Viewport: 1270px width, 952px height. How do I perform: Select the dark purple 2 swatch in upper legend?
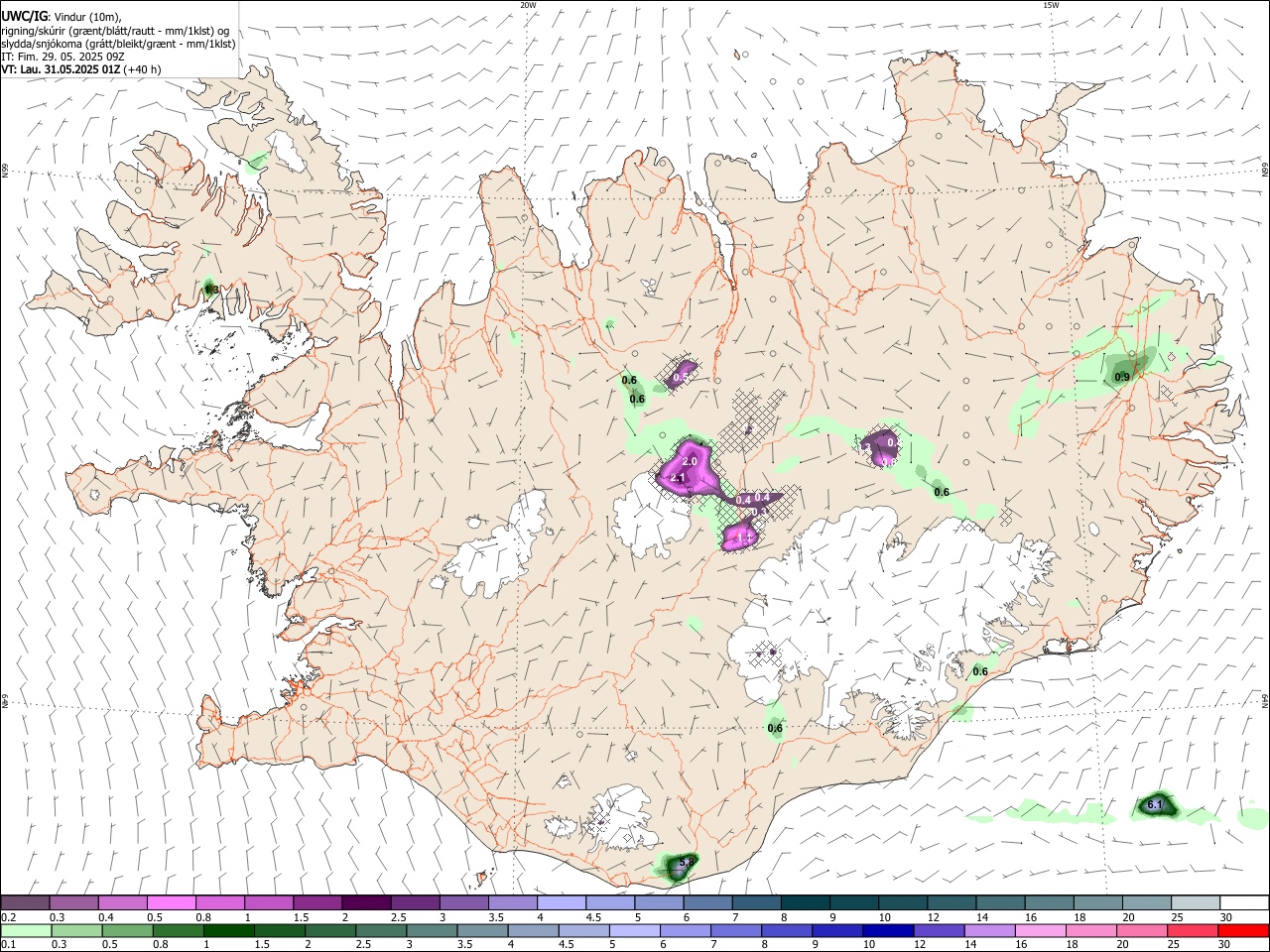point(365,902)
